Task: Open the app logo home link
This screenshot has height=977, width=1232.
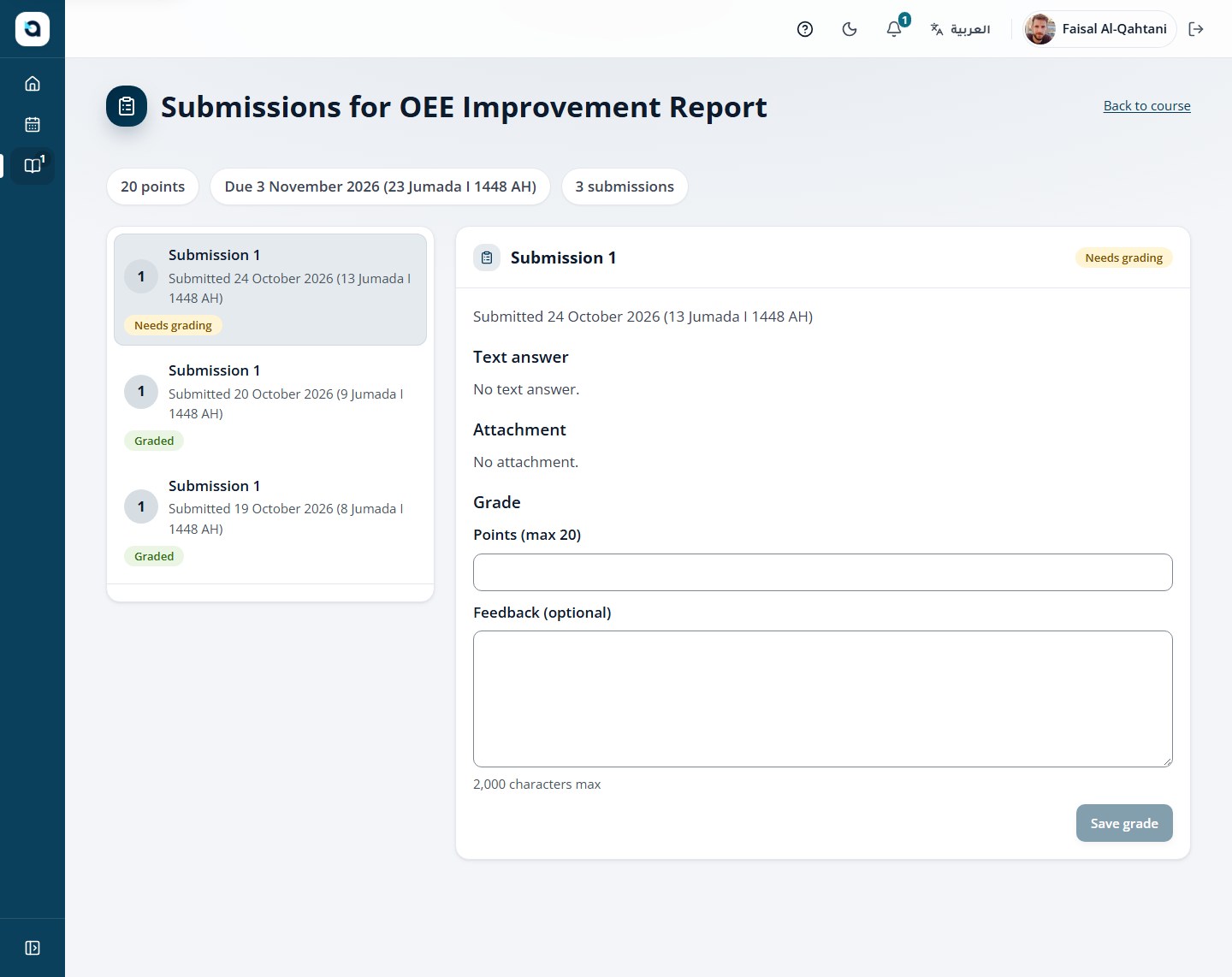Action: click(x=33, y=29)
